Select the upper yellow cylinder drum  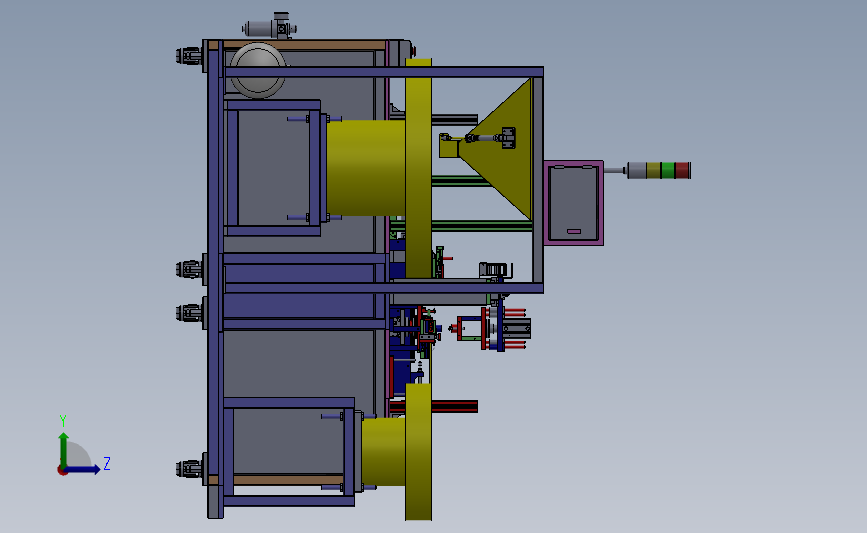pos(366,168)
